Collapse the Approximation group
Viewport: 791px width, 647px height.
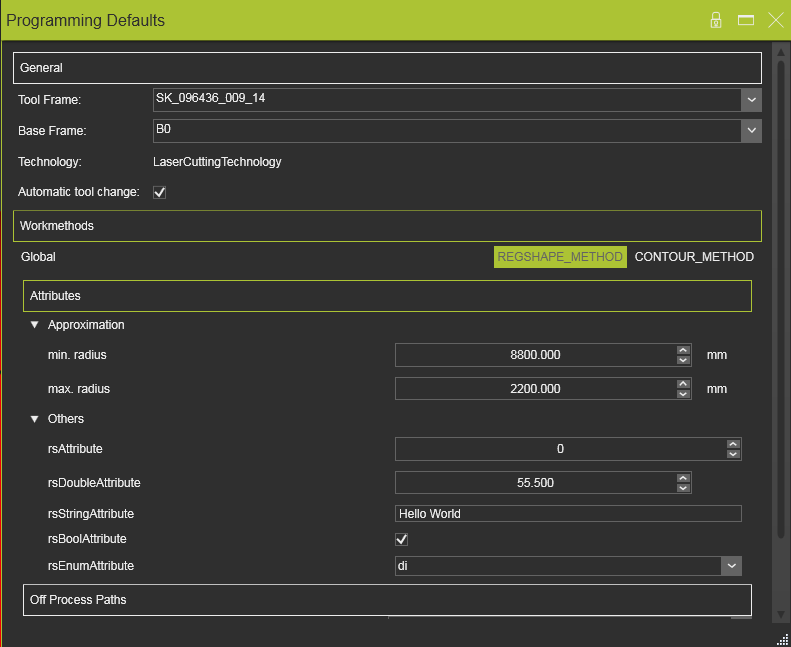click(x=35, y=325)
